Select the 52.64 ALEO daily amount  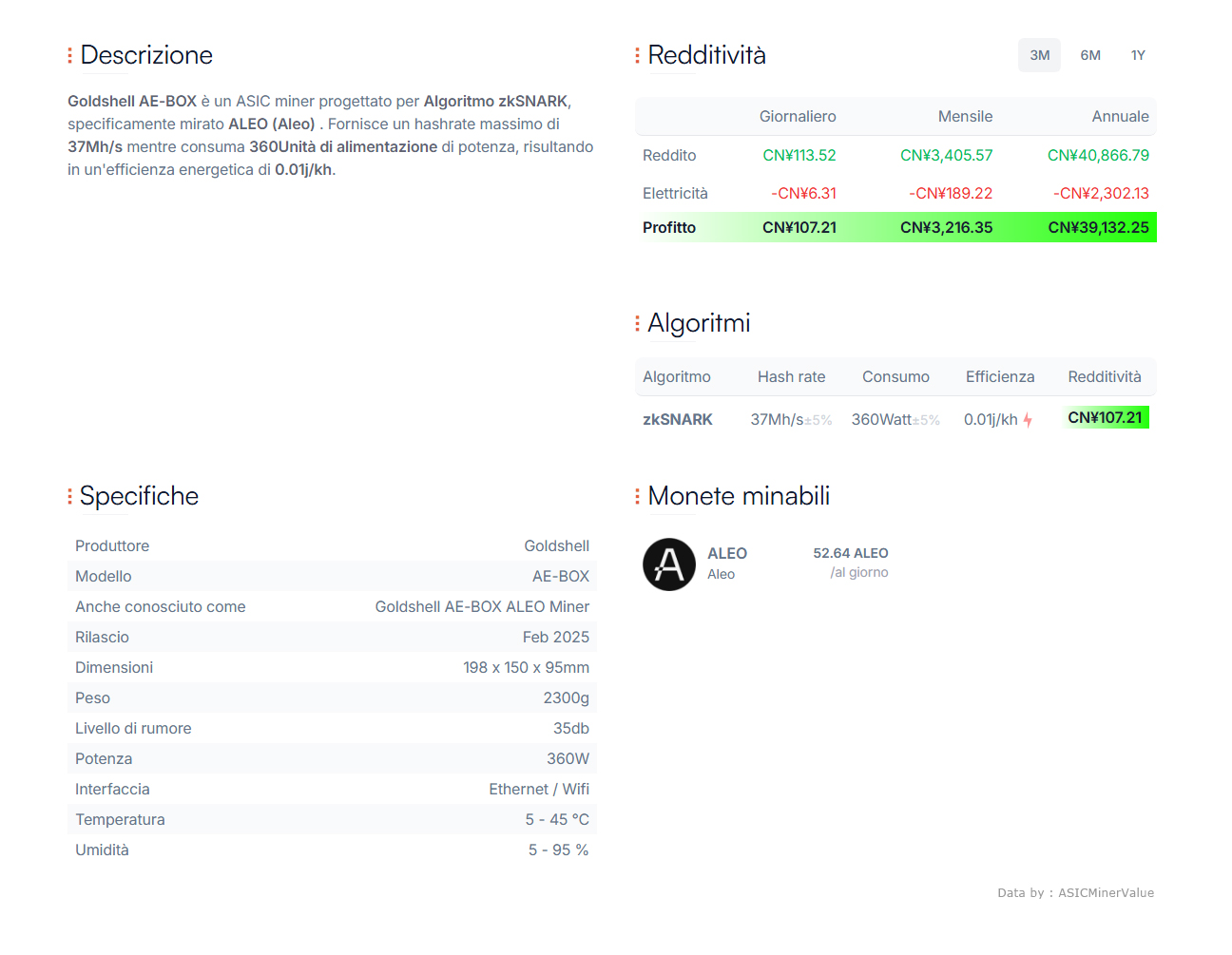point(851,553)
